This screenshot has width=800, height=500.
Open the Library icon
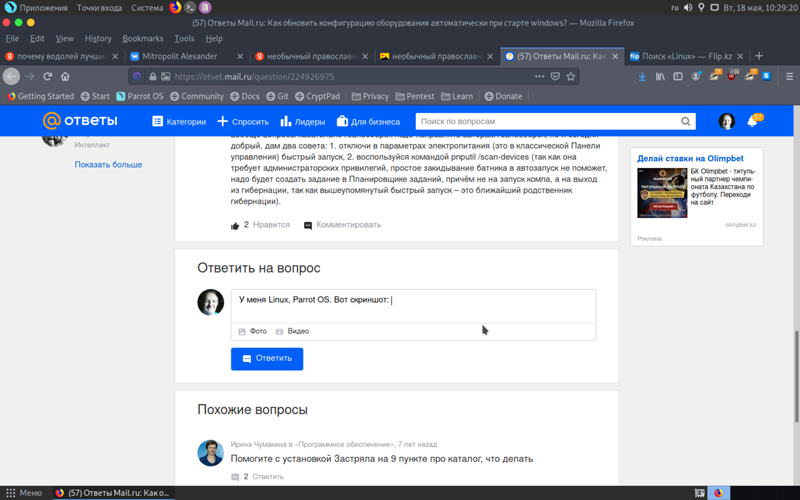tap(660, 77)
